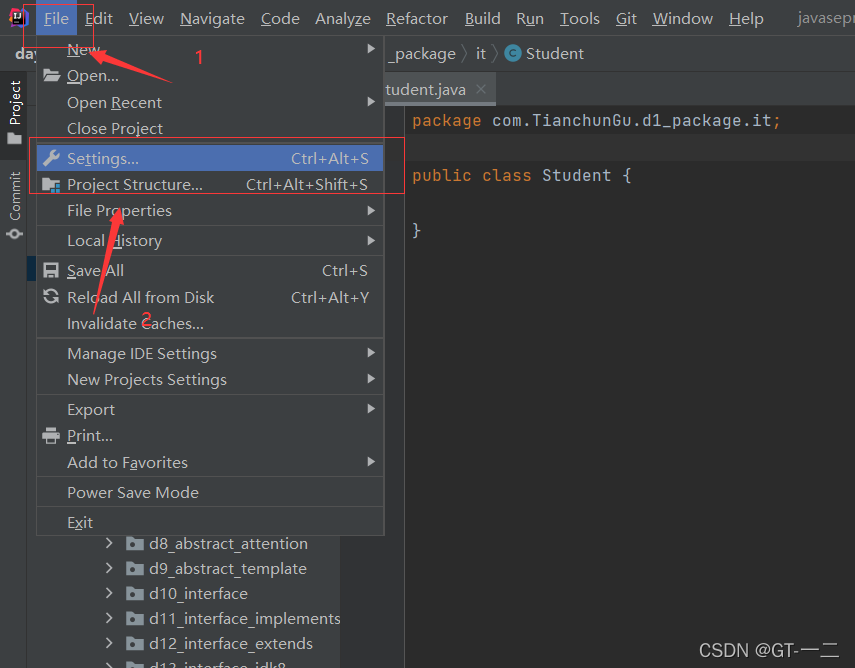Open the Commit tool window sidebar
This screenshot has height=668, width=855.
point(15,204)
